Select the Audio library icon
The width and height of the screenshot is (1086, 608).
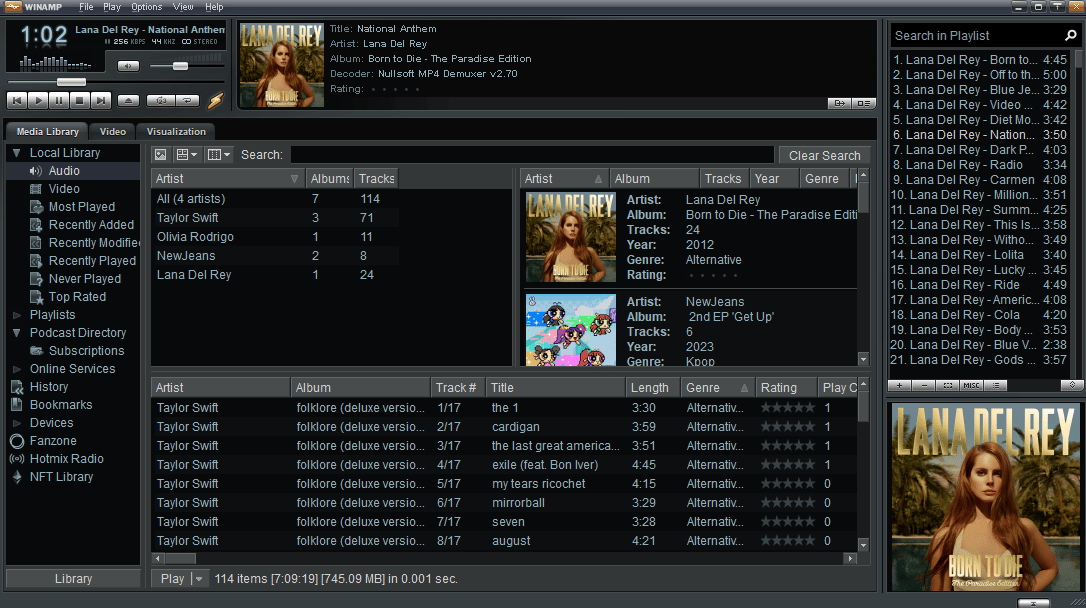click(35, 170)
